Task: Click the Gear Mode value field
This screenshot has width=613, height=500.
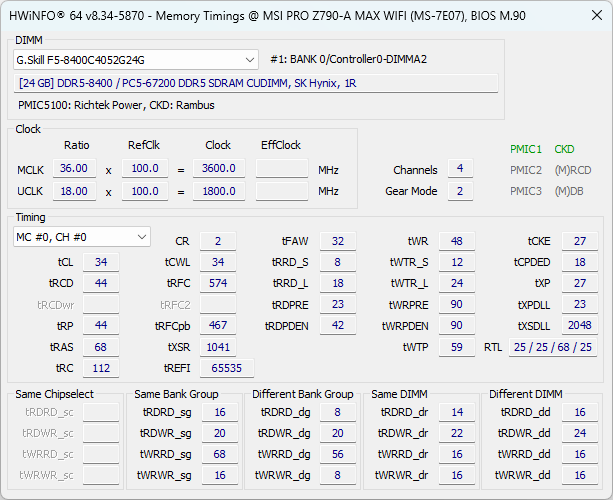Action: click(460, 190)
